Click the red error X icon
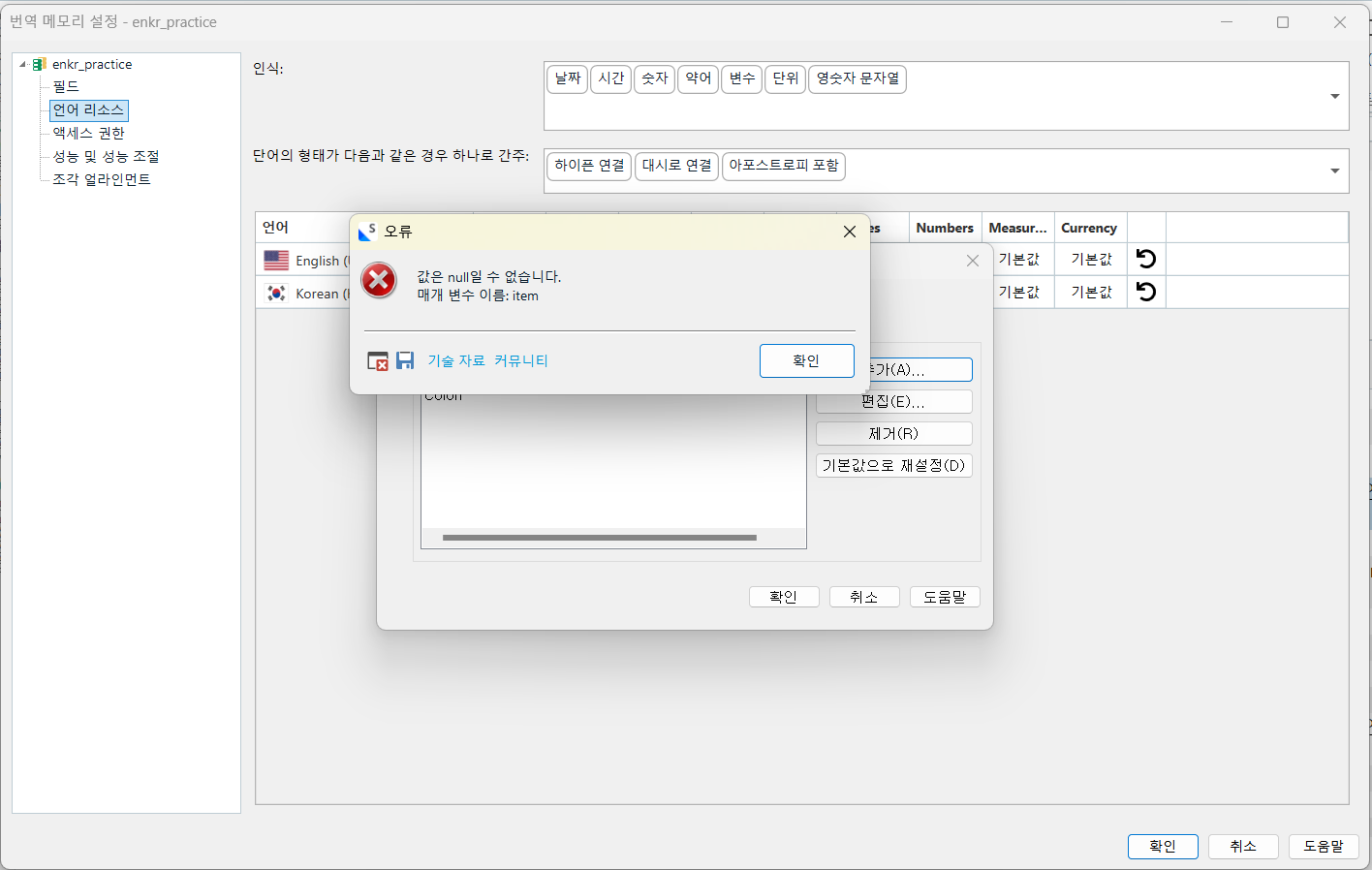The height and width of the screenshot is (870, 1372). pyautogui.click(x=379, y=280)
